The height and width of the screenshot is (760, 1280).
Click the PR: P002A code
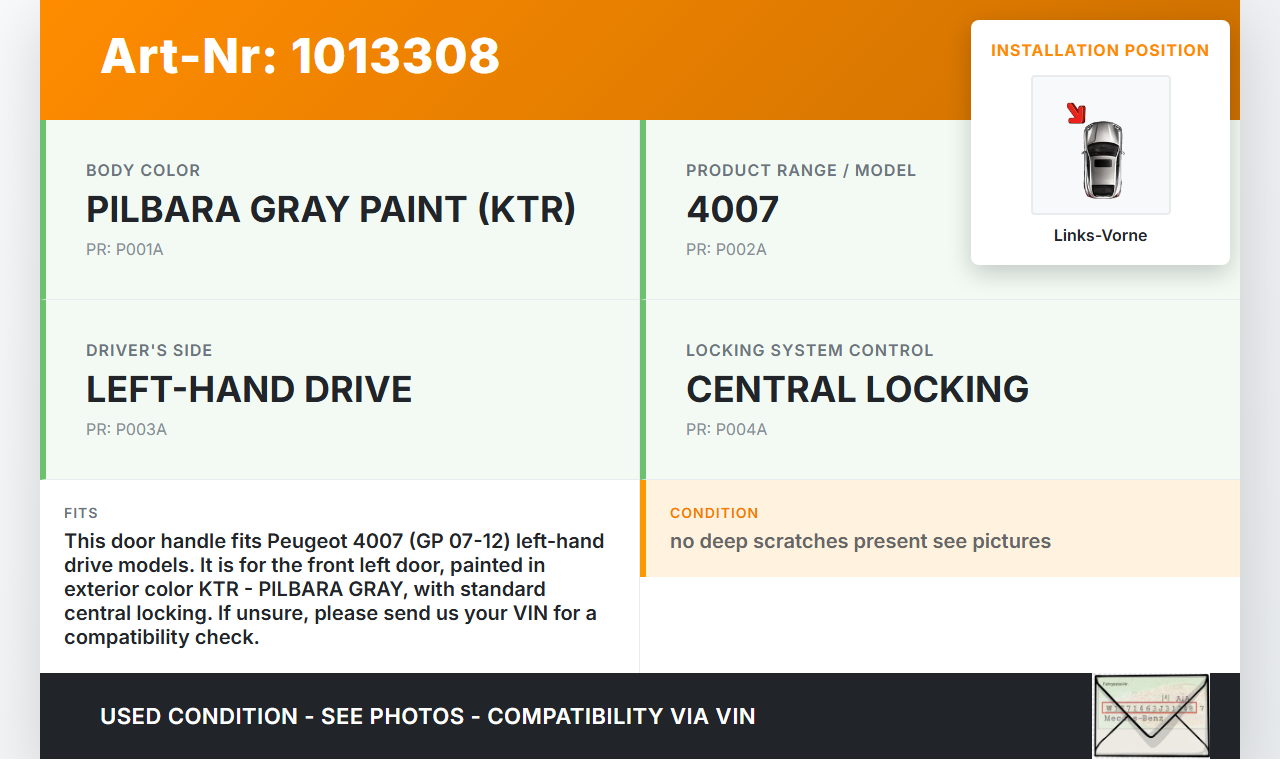click(726, 250)
